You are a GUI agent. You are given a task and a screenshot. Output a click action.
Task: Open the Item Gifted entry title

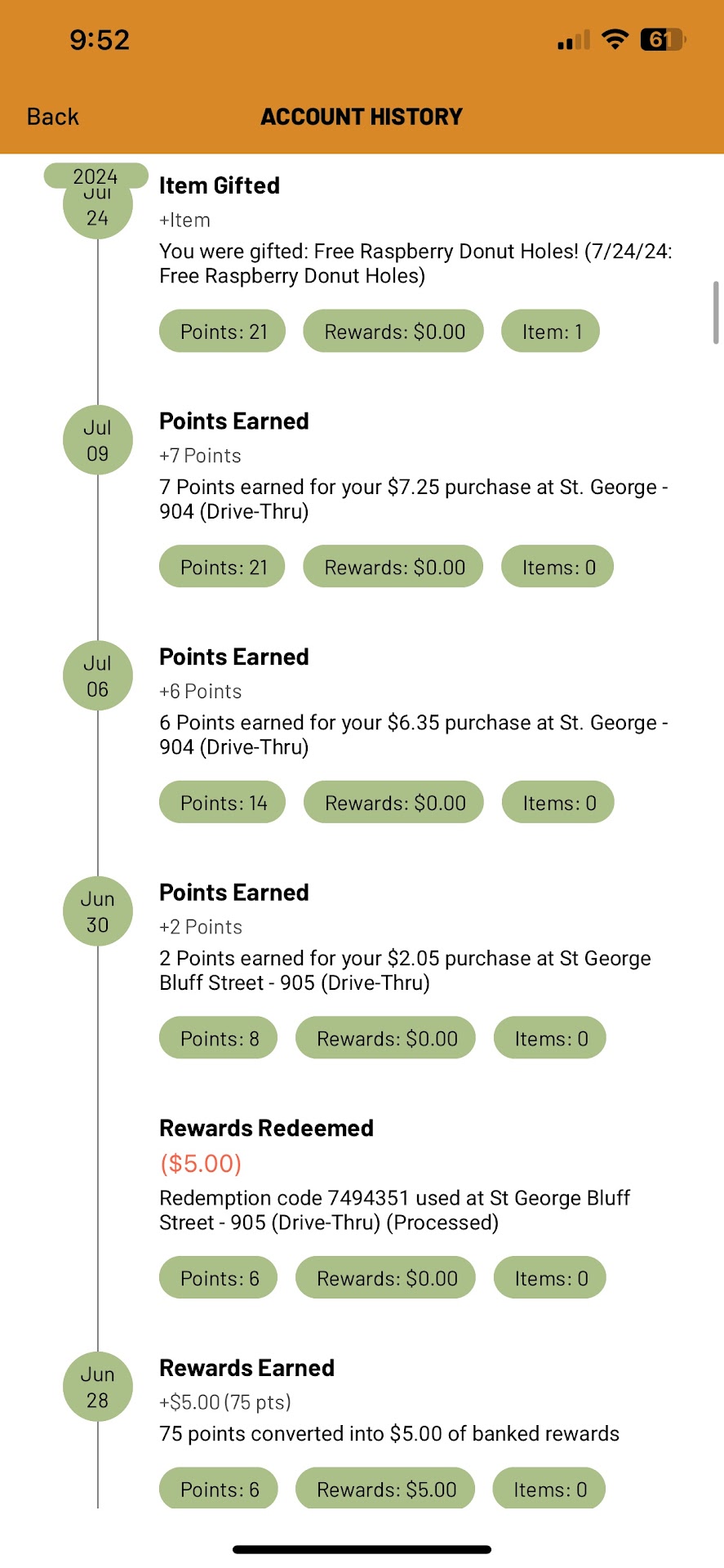point(220,186)
